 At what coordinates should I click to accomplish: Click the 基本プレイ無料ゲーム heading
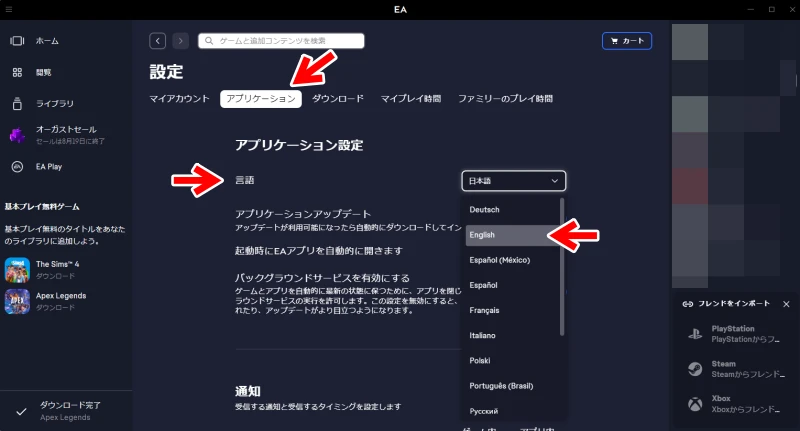[x=42, y=207]
